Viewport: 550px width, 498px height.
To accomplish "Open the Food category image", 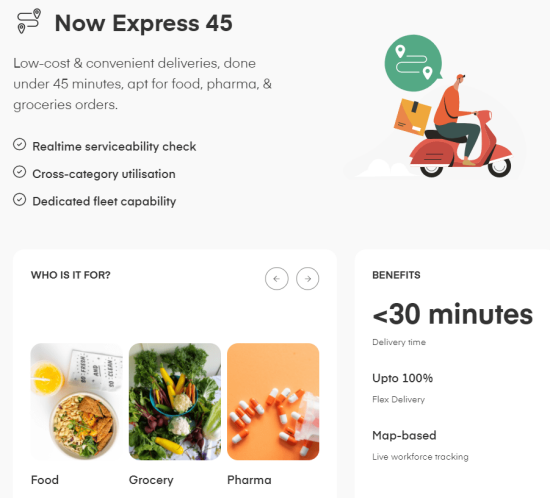I will 76,402.
